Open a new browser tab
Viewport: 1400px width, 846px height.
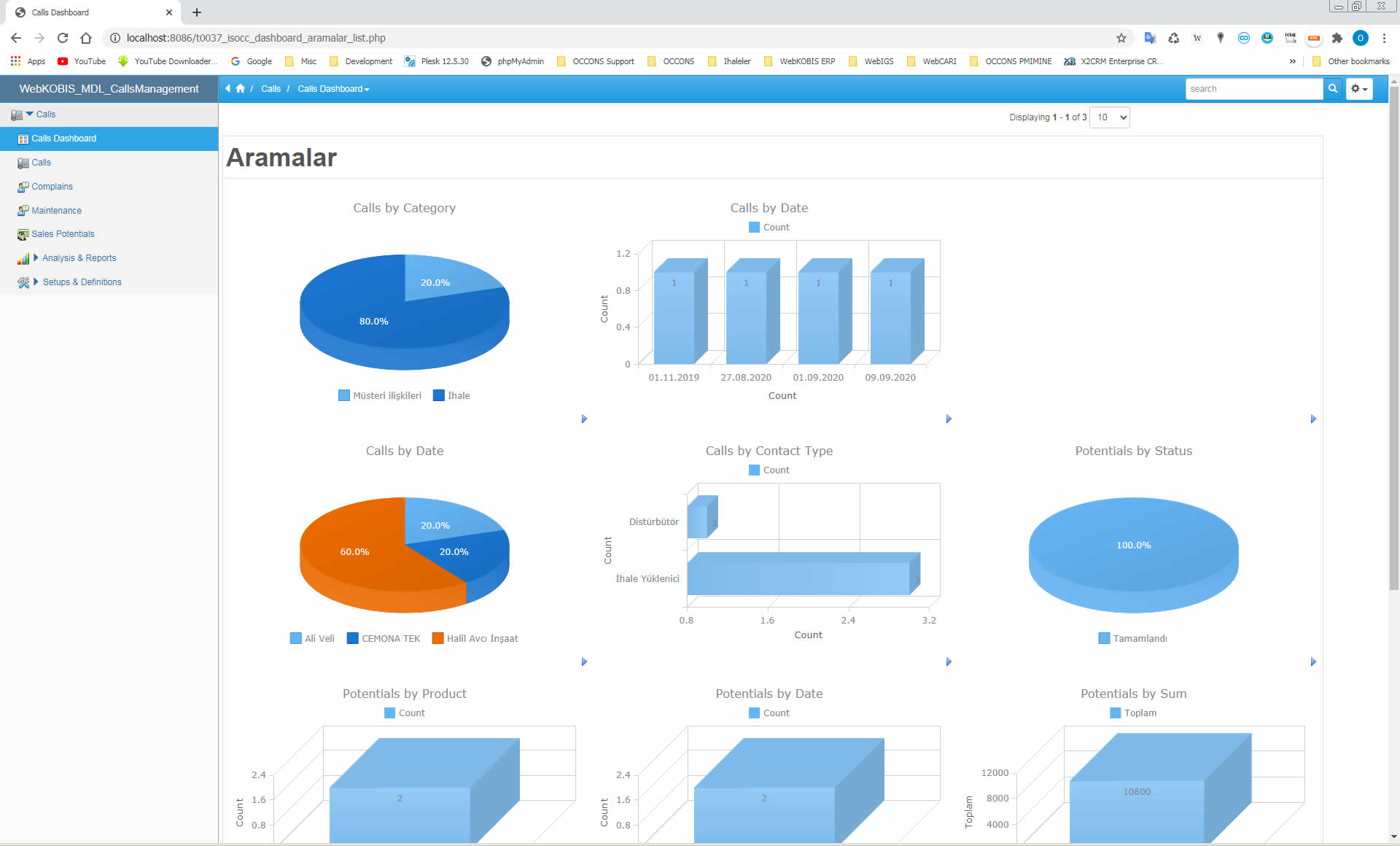click(x=197, y=12)
